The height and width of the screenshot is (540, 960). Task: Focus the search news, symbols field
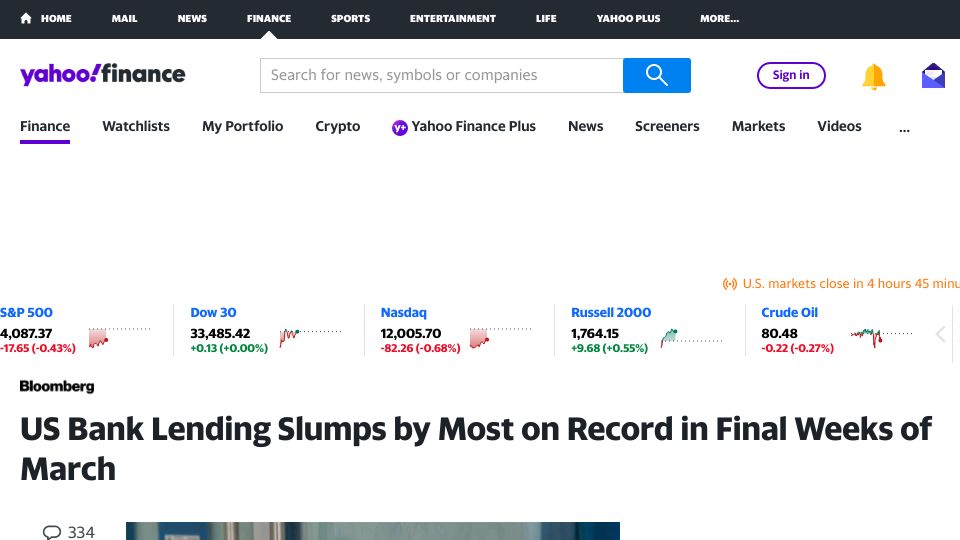[441, 75]
